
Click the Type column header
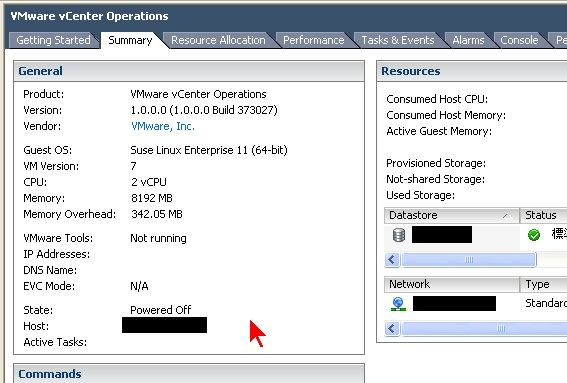point(543,285)
